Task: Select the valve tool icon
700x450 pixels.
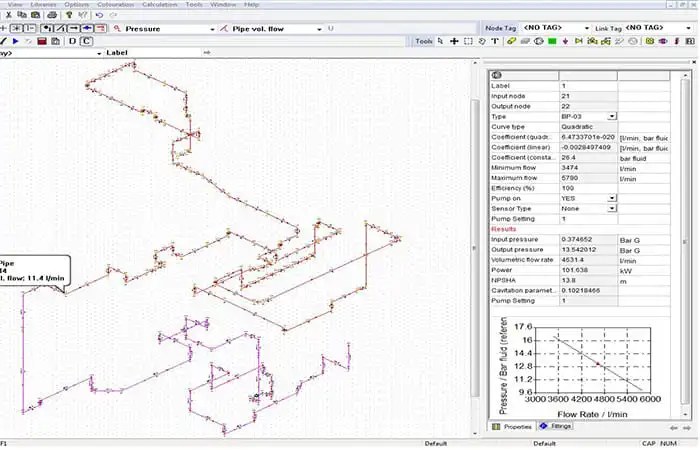Action: 579,41
